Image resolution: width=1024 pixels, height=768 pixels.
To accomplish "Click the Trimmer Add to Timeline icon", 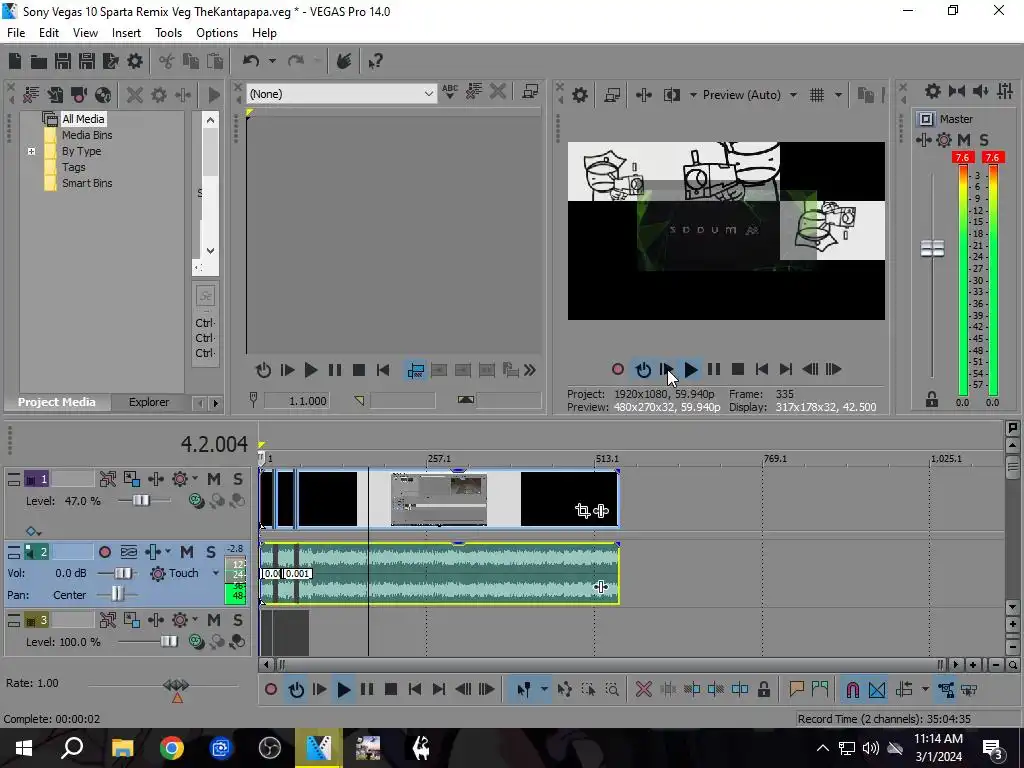I will click(x=415, y=370).
